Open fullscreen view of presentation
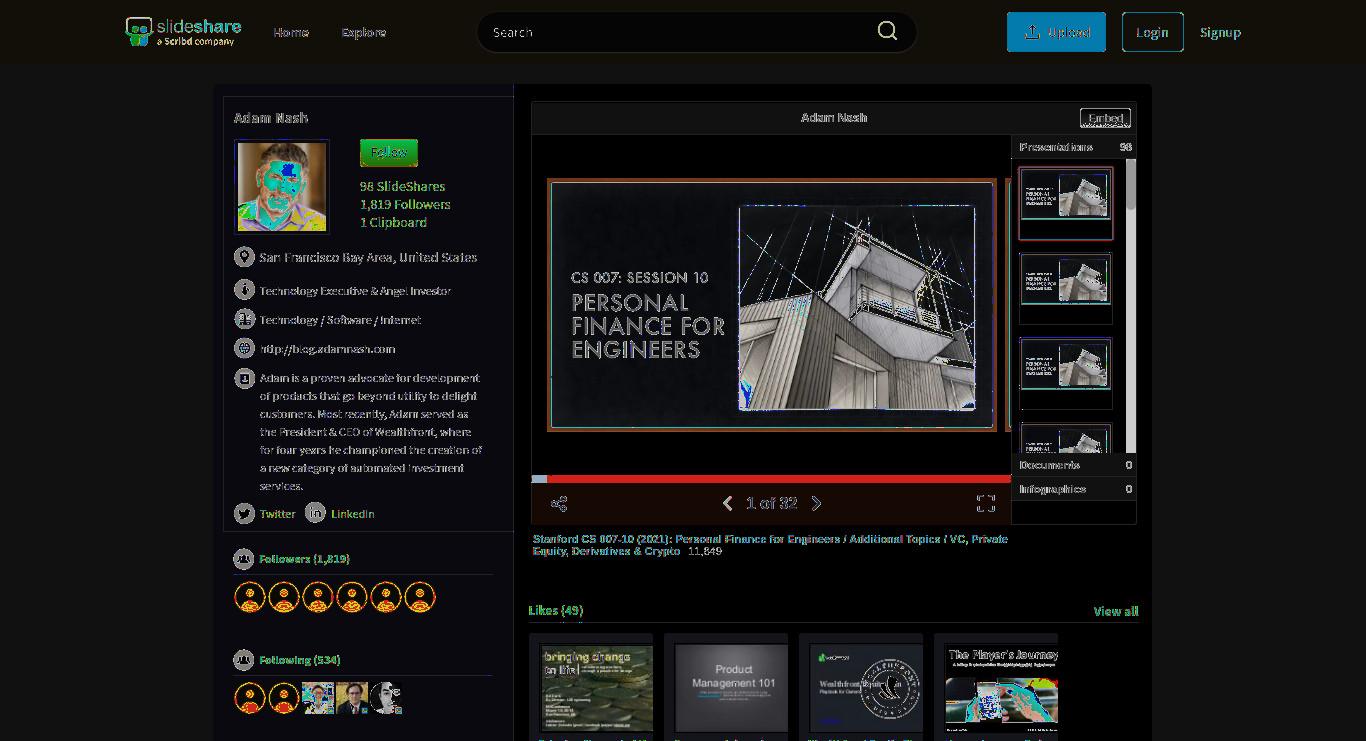The image size is (1366, 741). (985, 503)
